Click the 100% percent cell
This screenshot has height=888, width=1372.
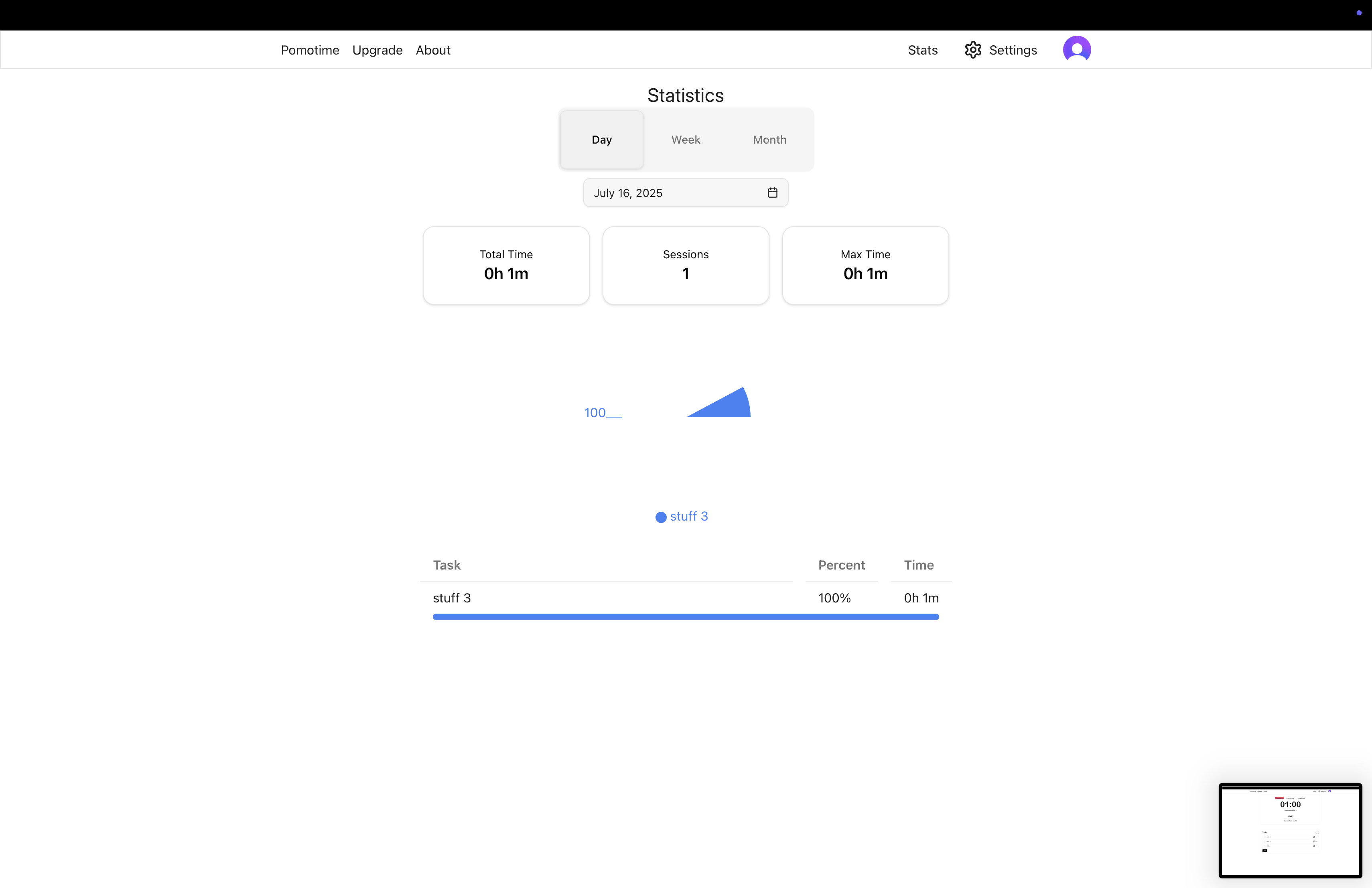click(834, 598)
